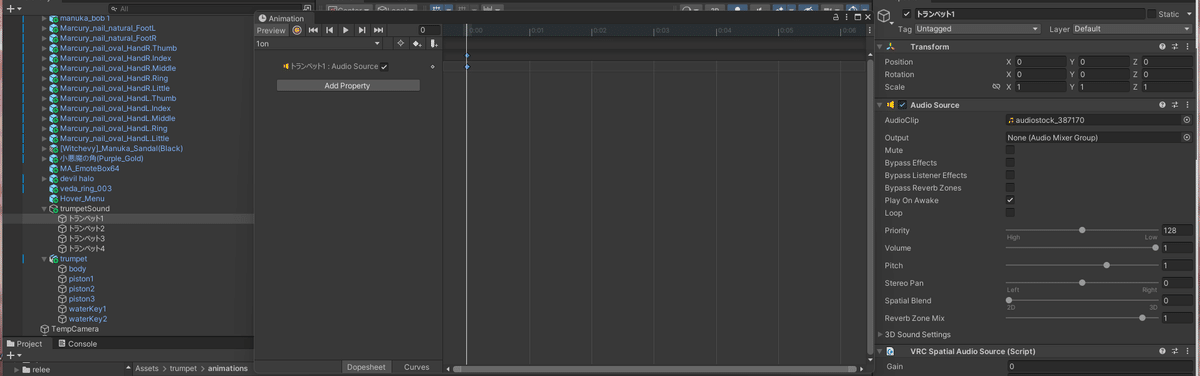Click the Pitch slider

coord(1081,265)
